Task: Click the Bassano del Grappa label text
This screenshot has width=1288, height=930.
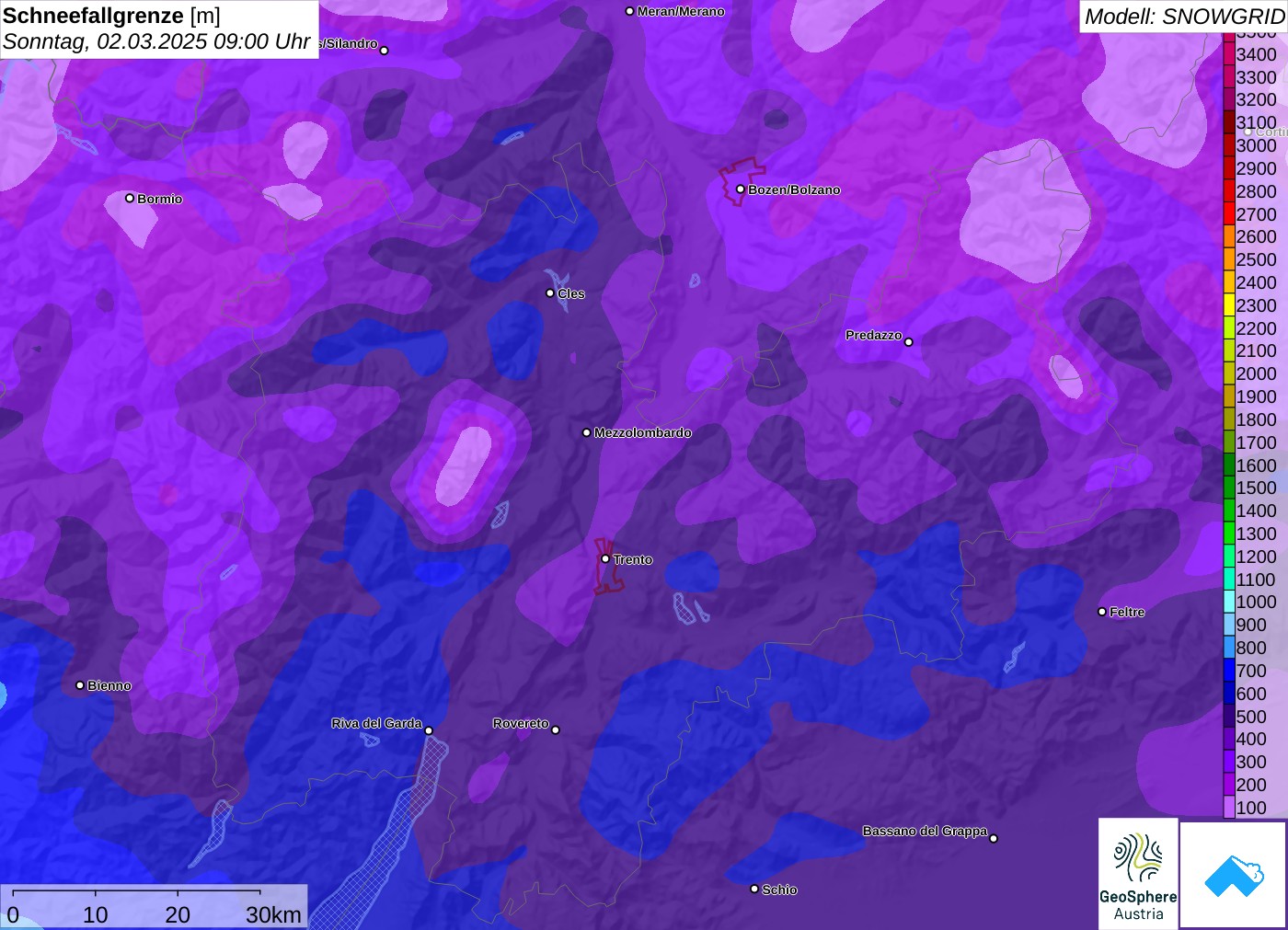Action: 925,831
